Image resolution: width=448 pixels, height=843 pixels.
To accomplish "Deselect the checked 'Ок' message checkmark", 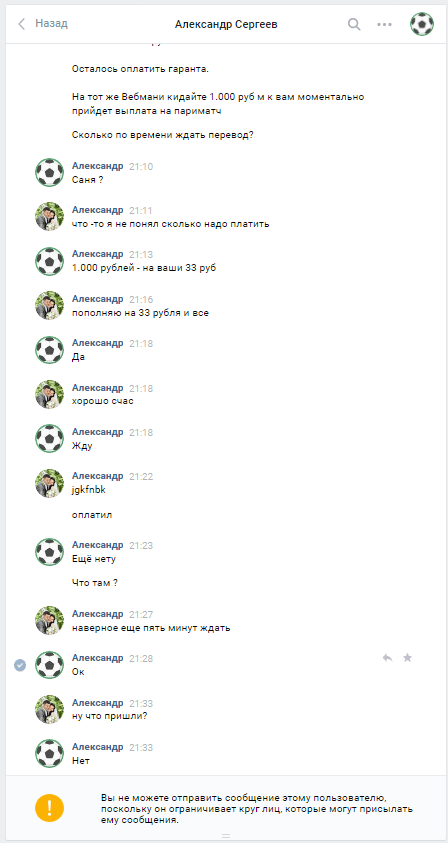I will click(x=20, y=665).
